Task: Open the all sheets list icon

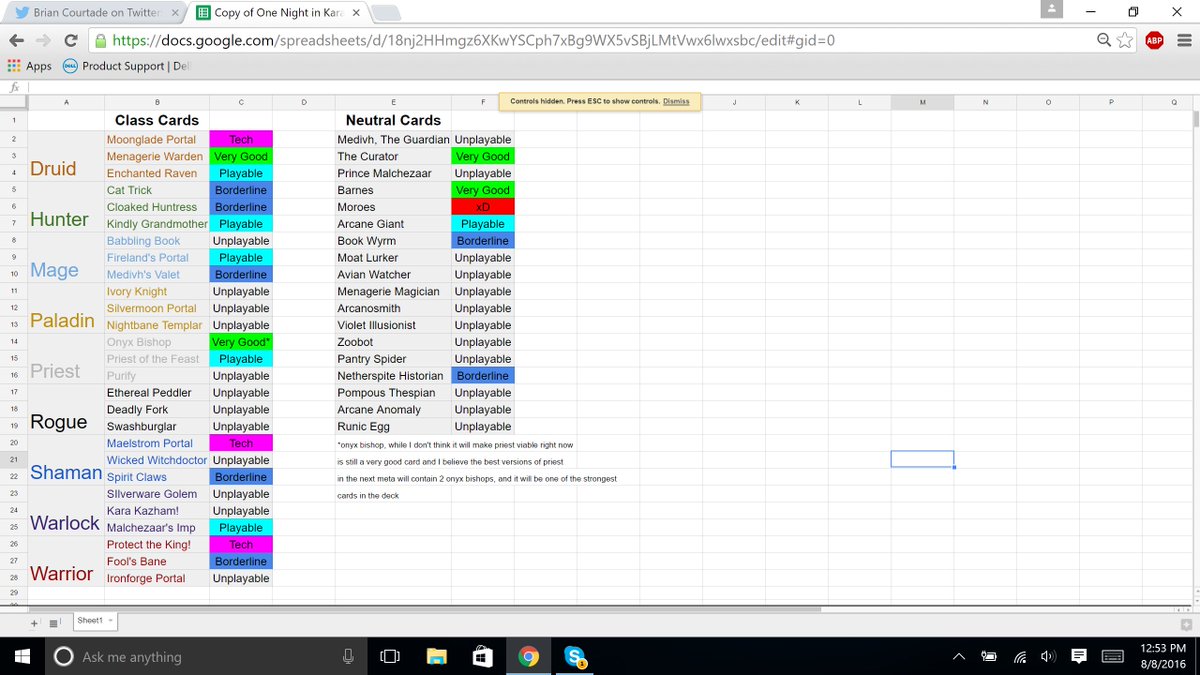Action: (x=54, y=623)
